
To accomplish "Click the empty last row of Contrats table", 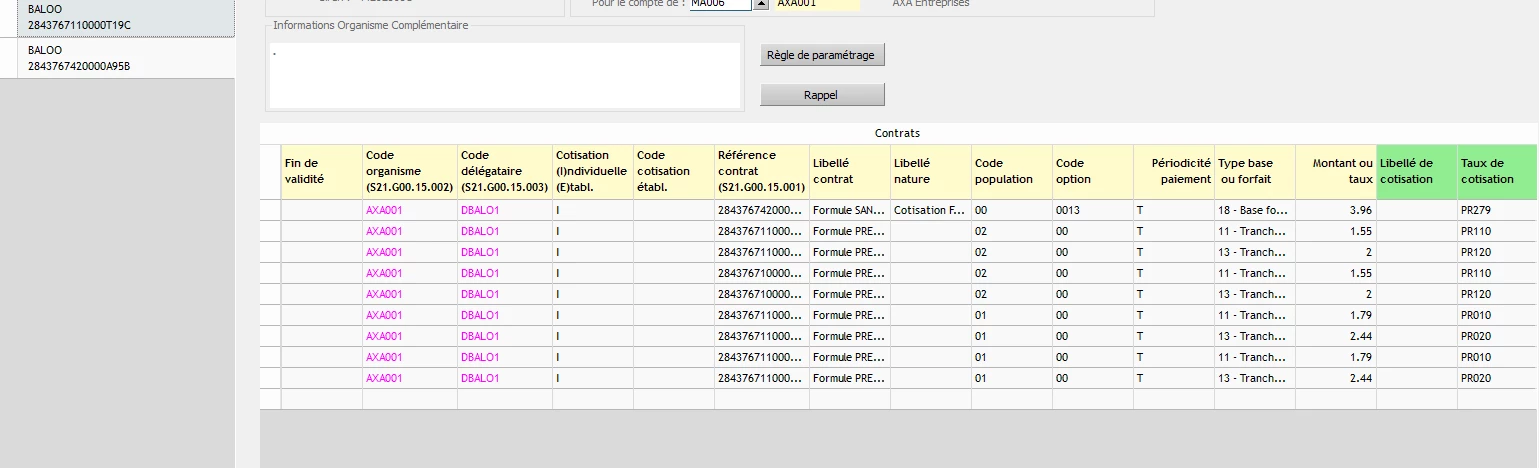I will coord(898,399).
